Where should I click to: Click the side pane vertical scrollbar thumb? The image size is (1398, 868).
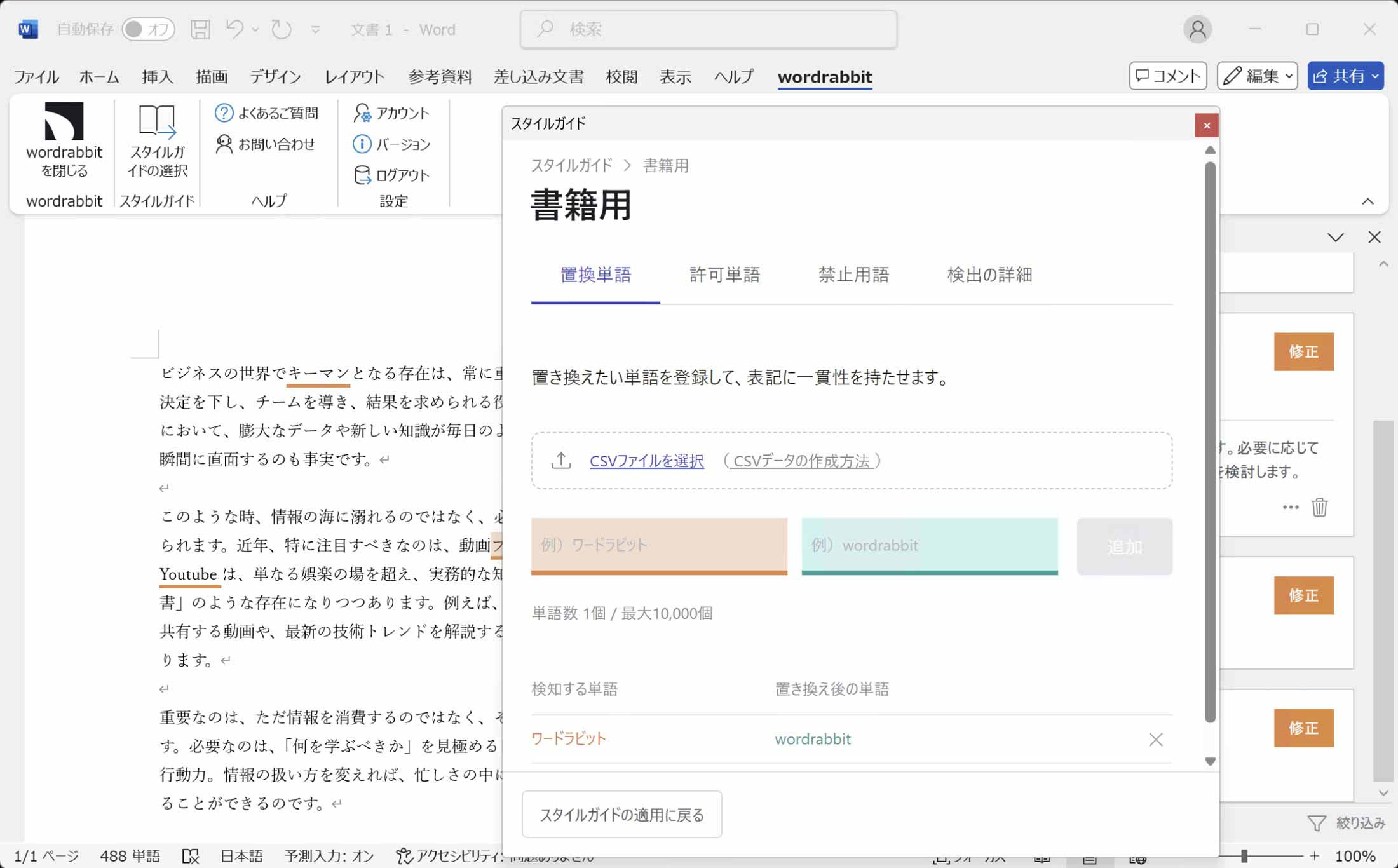click(1383, 600)
